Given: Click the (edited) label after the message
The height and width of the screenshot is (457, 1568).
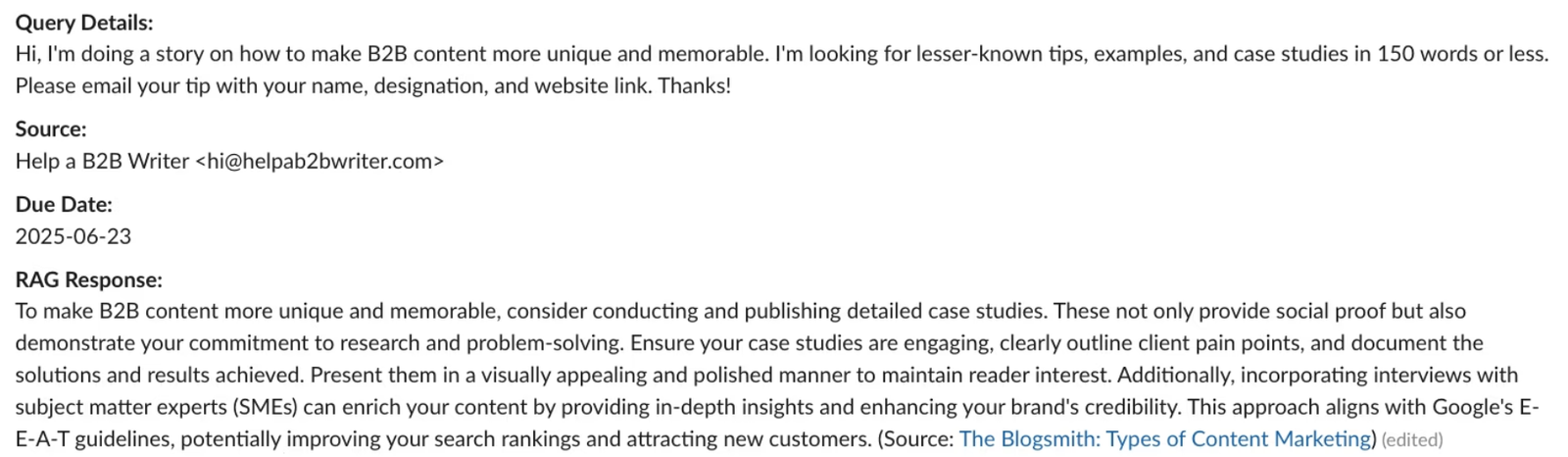Looking at the screenshot, I should pyautogui.click(x=1412, y=440).
